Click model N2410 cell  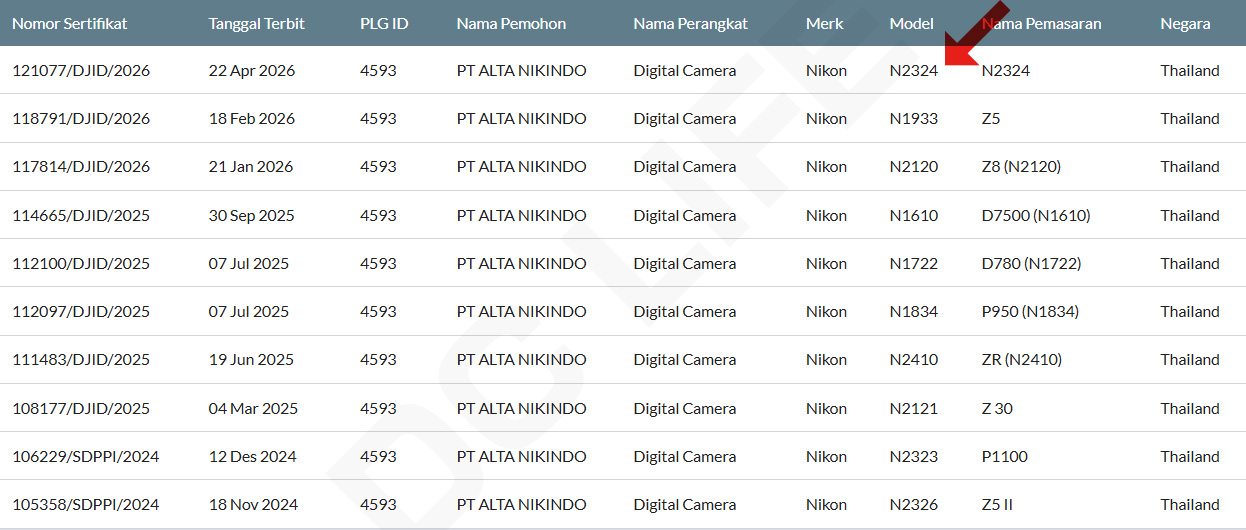(x=913, y=360)
